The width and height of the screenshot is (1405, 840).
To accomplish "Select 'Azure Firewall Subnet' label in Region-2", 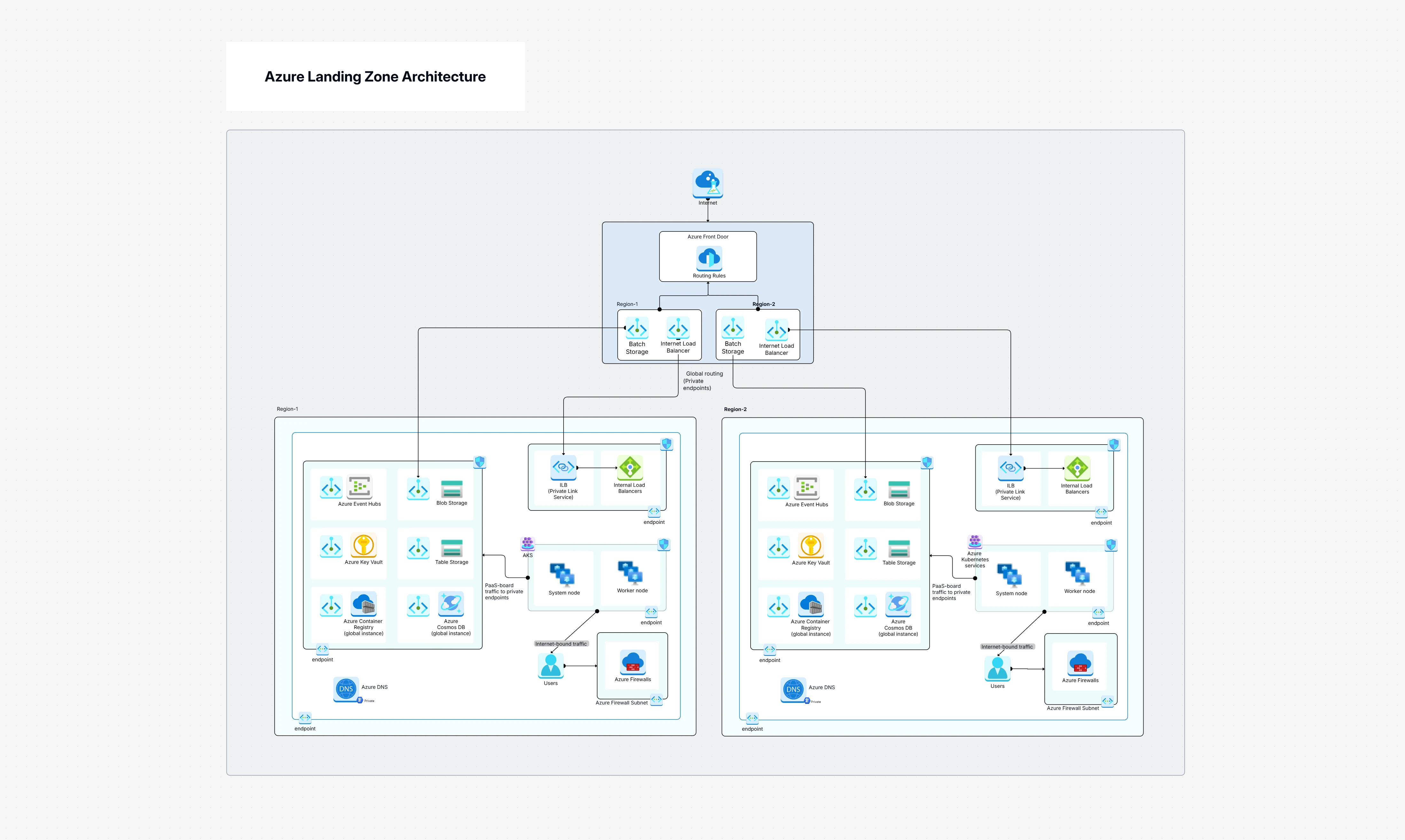I will [1073, 708].
